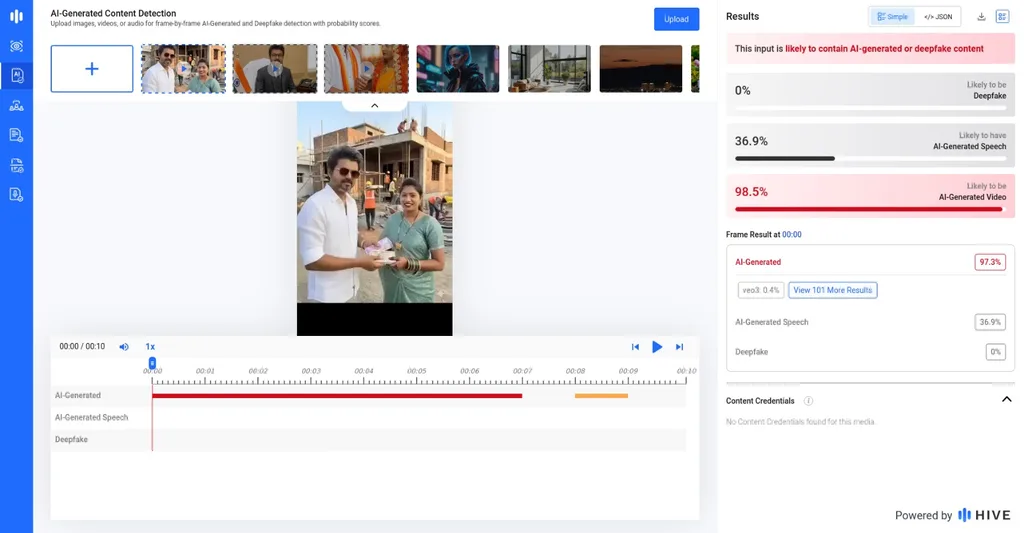Viewport: 1024px width, 533px height.
Task: Open the eye-scan sidebar icon
Action: tap(16, 46)
